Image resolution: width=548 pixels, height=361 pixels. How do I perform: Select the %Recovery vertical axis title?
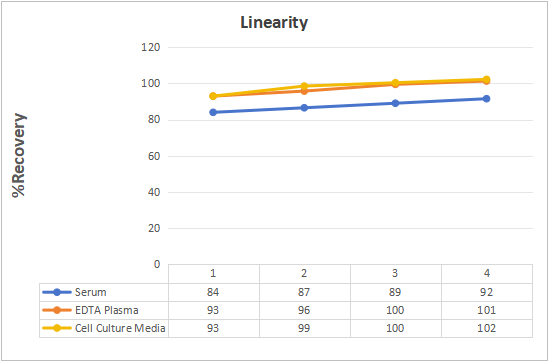[19, 156]
